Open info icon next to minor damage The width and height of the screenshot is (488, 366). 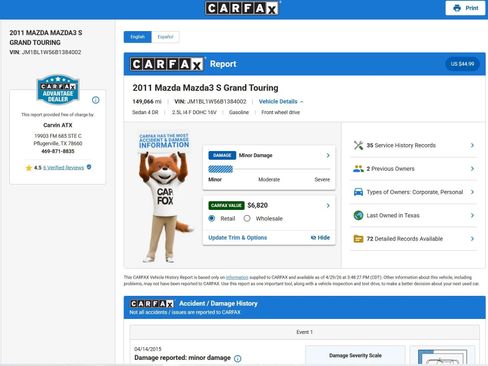[237, 358]
